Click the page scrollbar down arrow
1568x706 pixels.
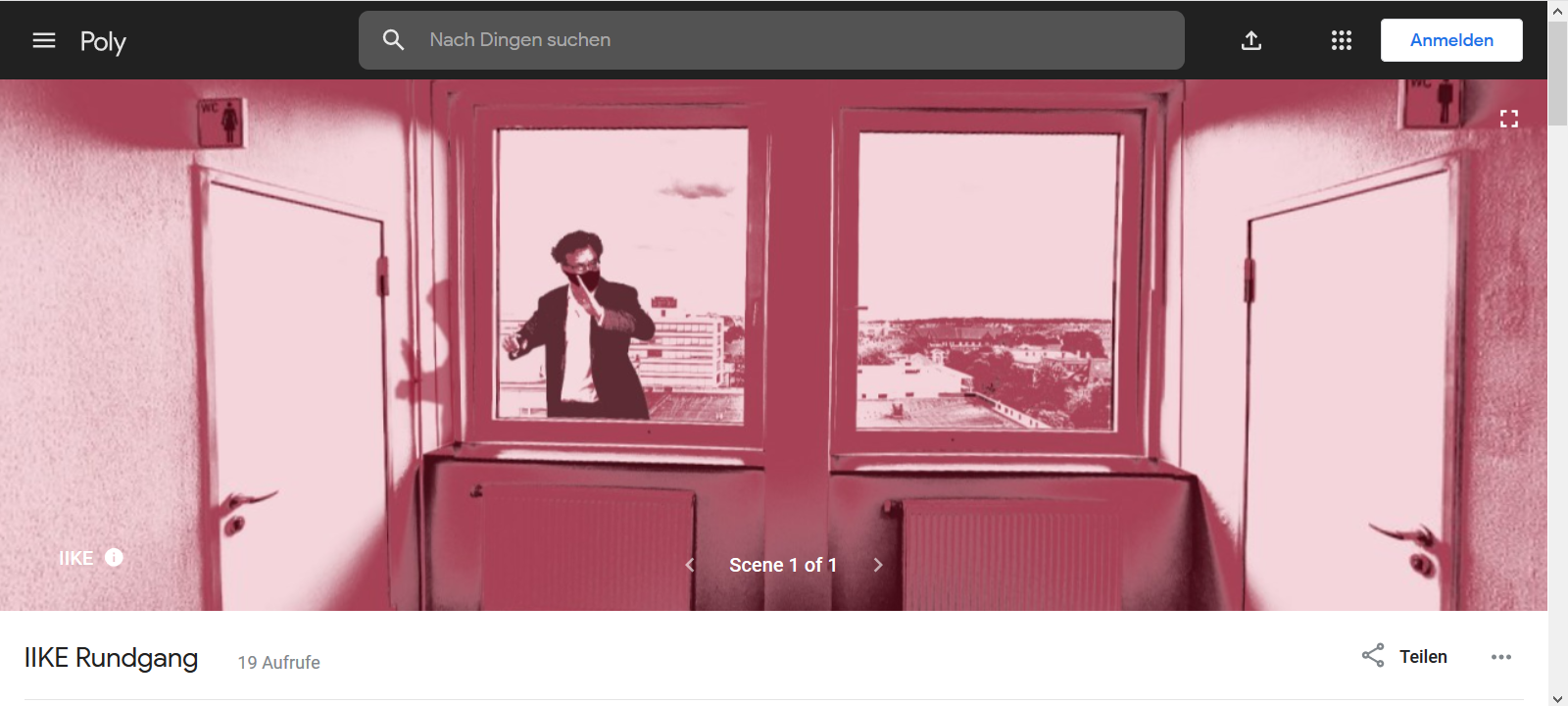pos(1558,697)
